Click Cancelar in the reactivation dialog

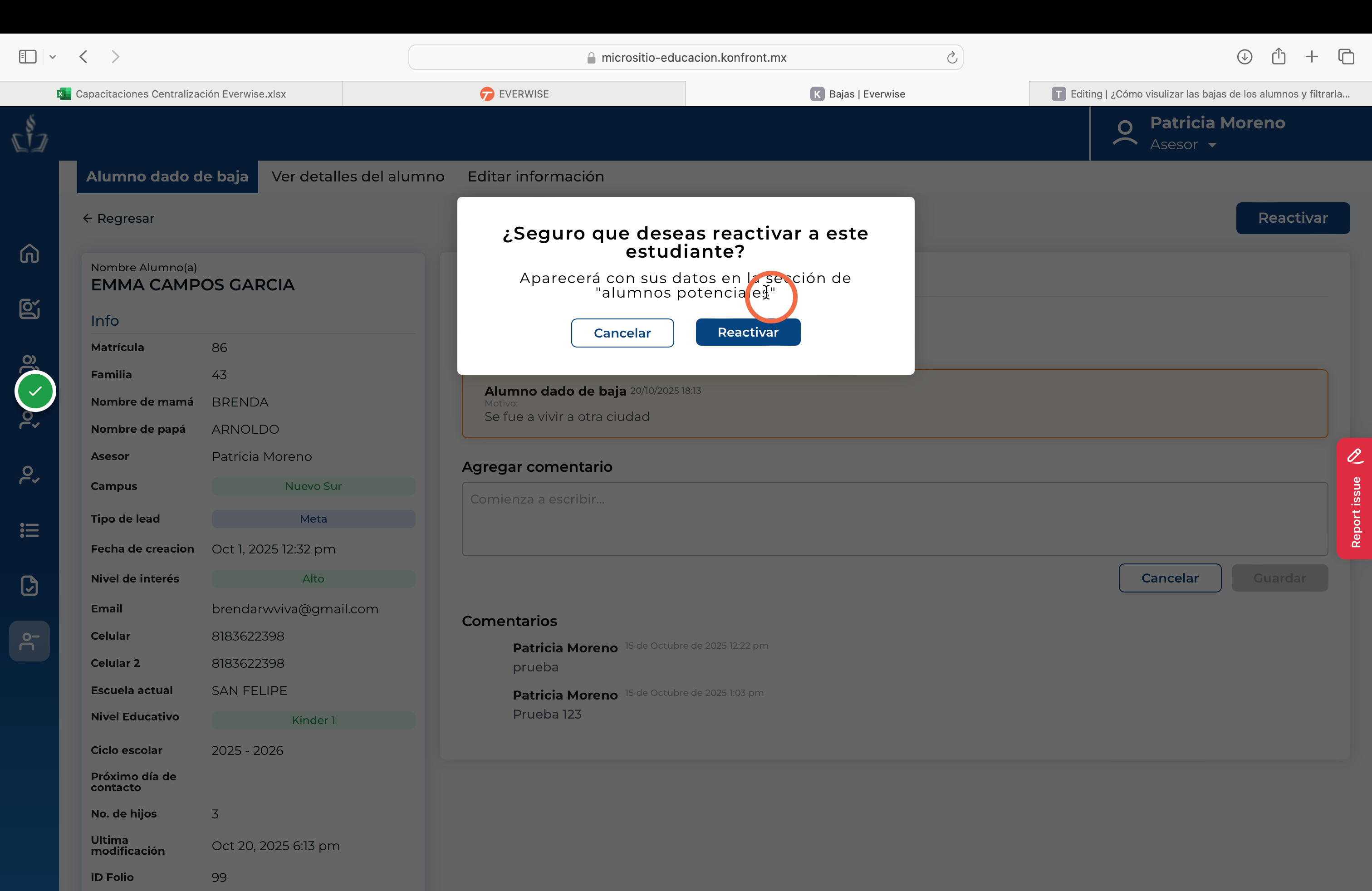[622, 333]
